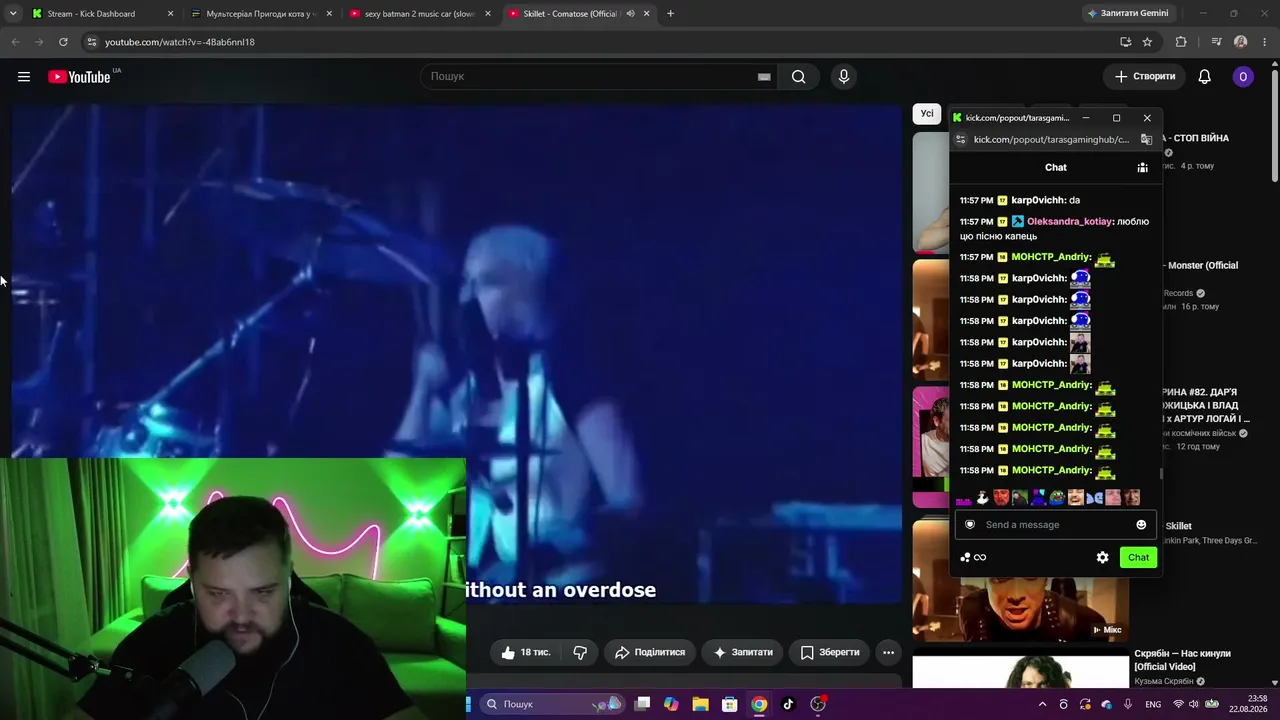Open Task View on the taskbar
Image resolution: width=1280 pixels, height=720 pixels.
tap(642, 704)
